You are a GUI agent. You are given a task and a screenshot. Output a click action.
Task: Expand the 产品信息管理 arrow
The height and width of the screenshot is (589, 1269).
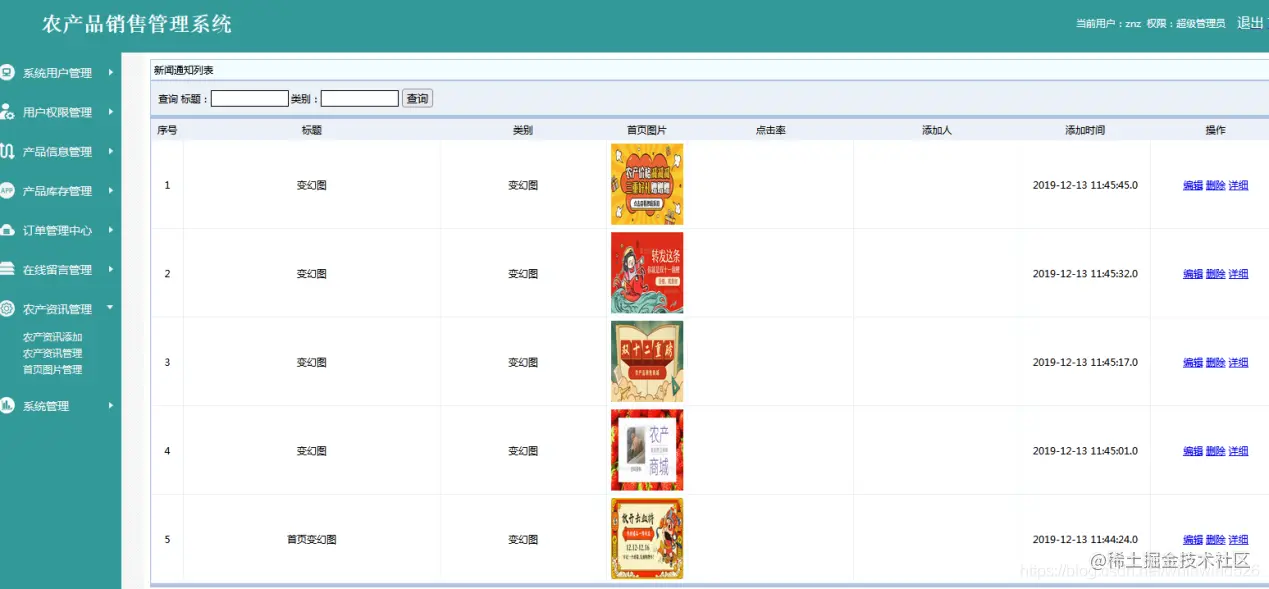click(111, 151)
